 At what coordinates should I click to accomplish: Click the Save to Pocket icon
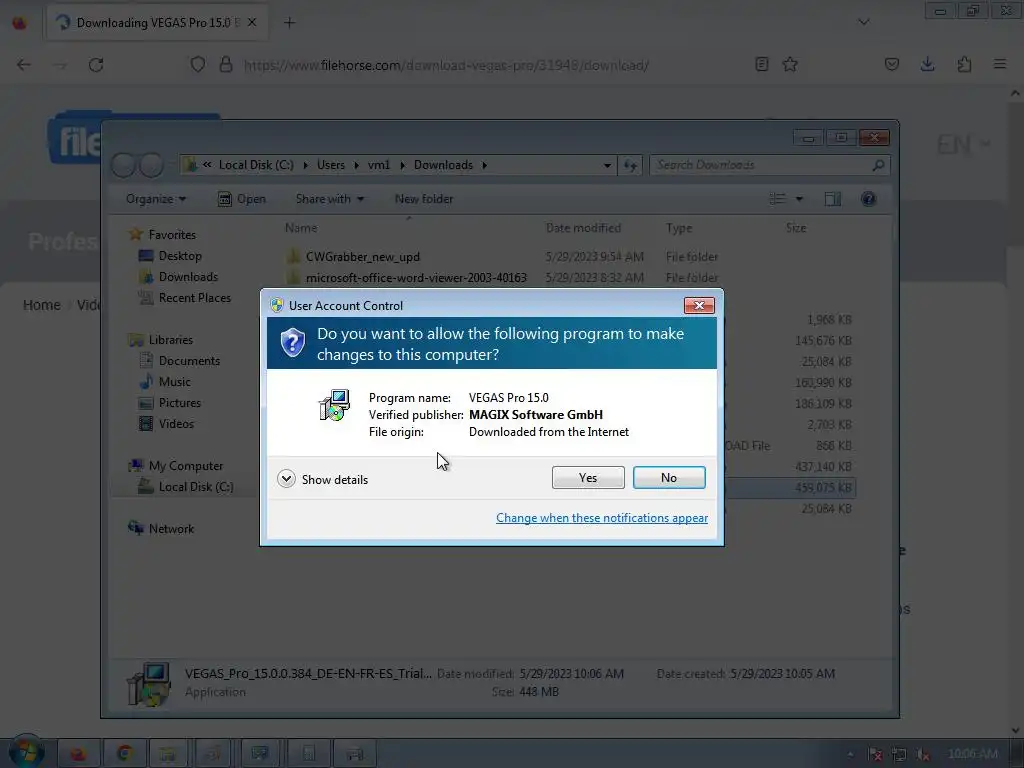[891, 65]
